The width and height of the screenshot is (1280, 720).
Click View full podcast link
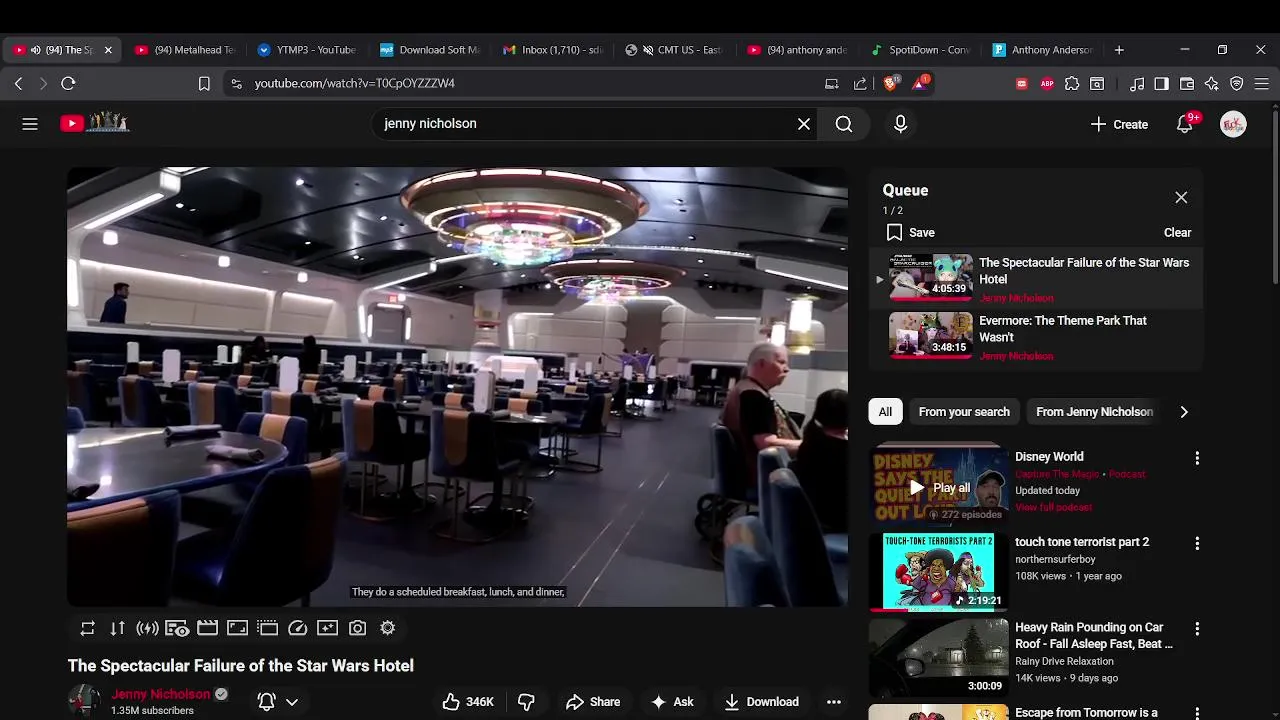[1053, 507]
